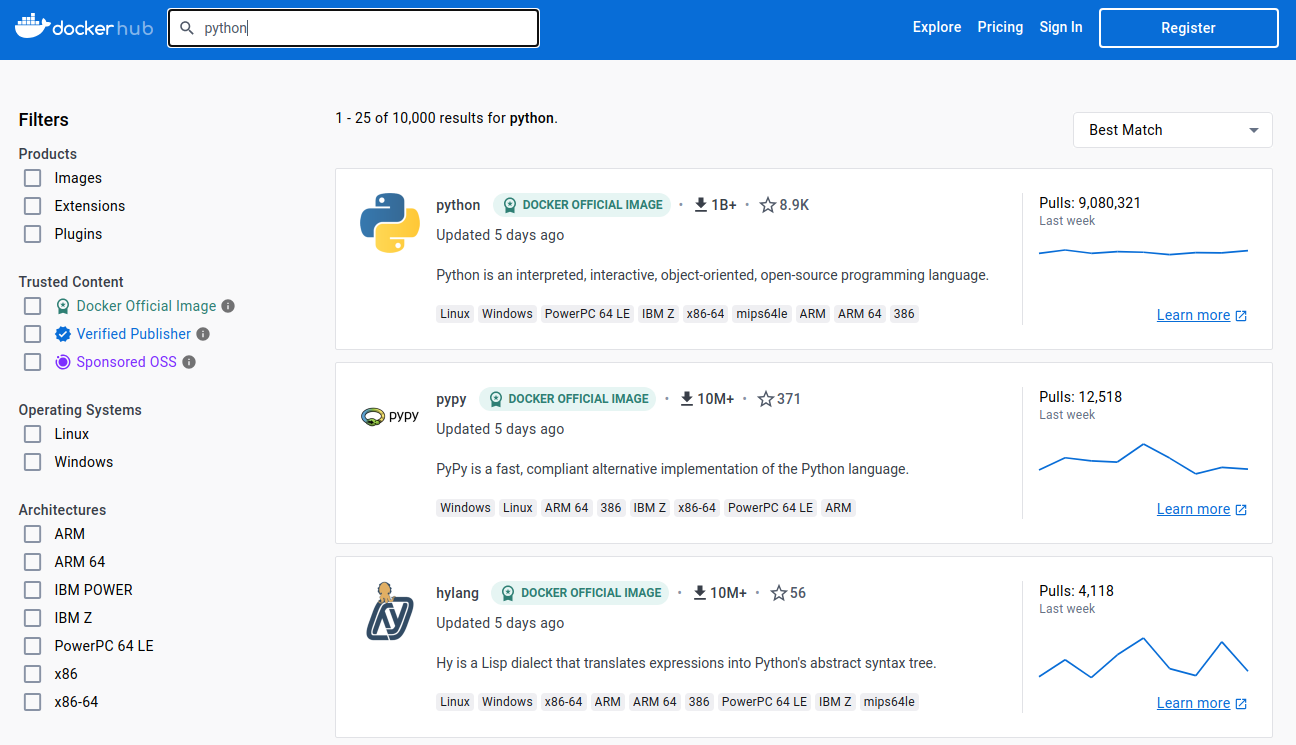Check the x86 architecture checkbox
Viewport: 1296px width, 745px height.
click(x=33, y=674)
